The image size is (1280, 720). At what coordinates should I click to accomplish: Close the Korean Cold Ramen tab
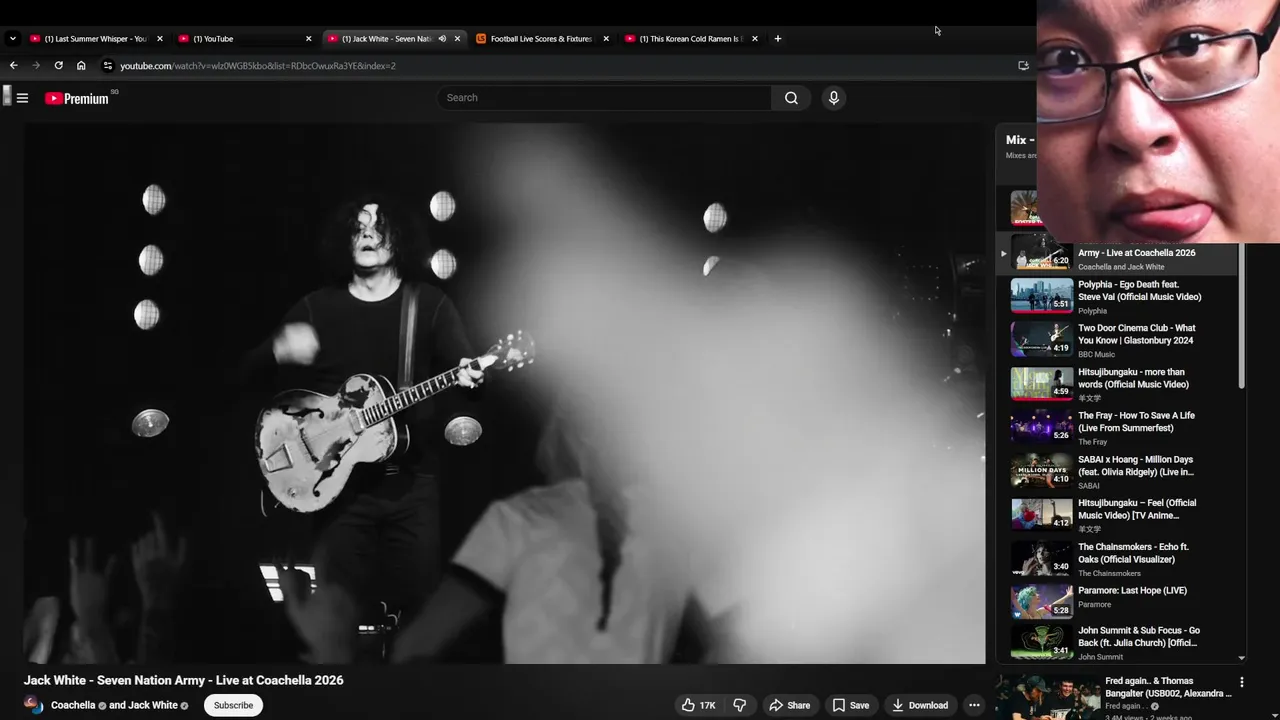click(x=755, y=39)
